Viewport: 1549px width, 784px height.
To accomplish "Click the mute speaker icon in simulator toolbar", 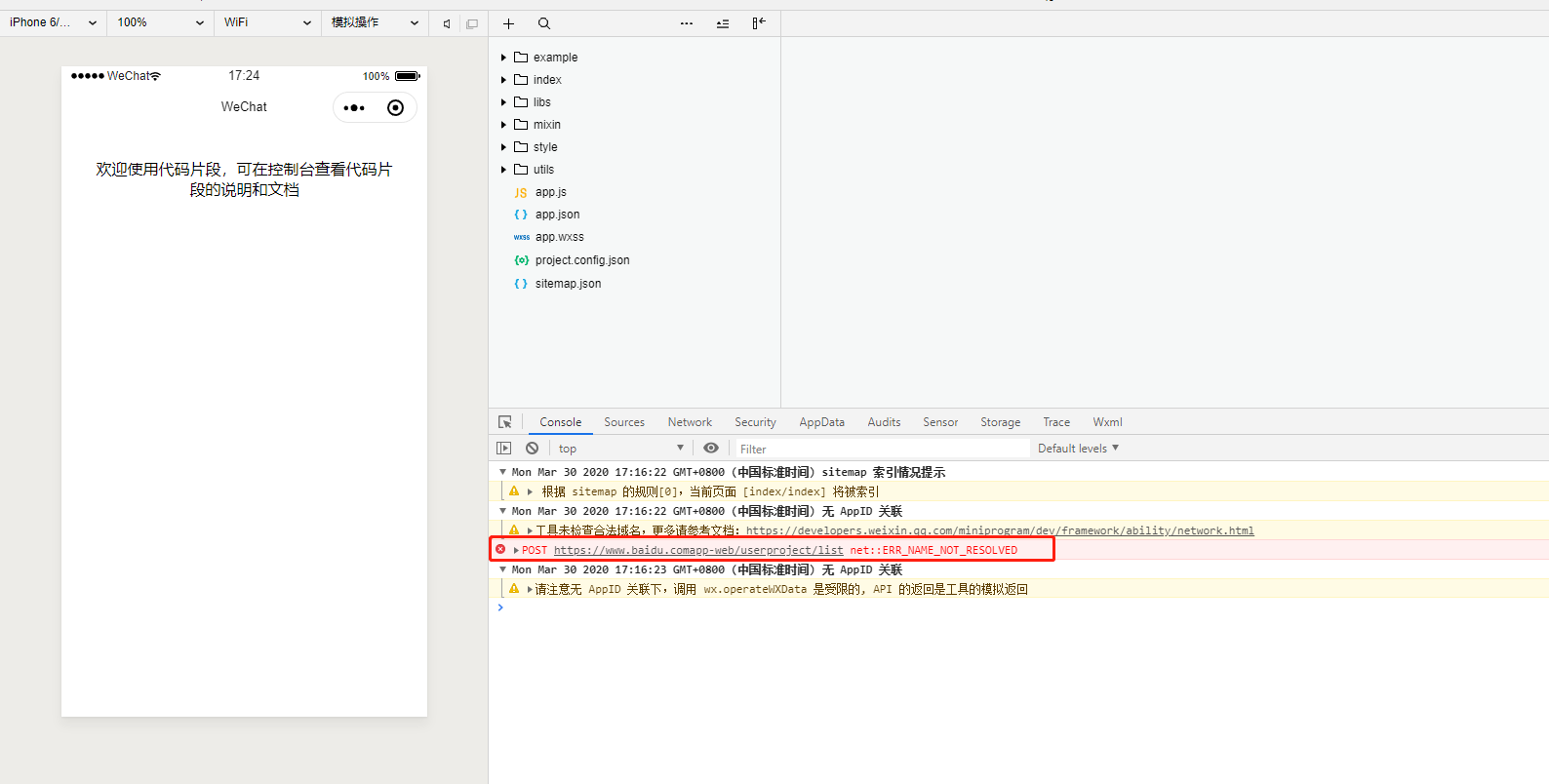I will click(x=447, y=23).
